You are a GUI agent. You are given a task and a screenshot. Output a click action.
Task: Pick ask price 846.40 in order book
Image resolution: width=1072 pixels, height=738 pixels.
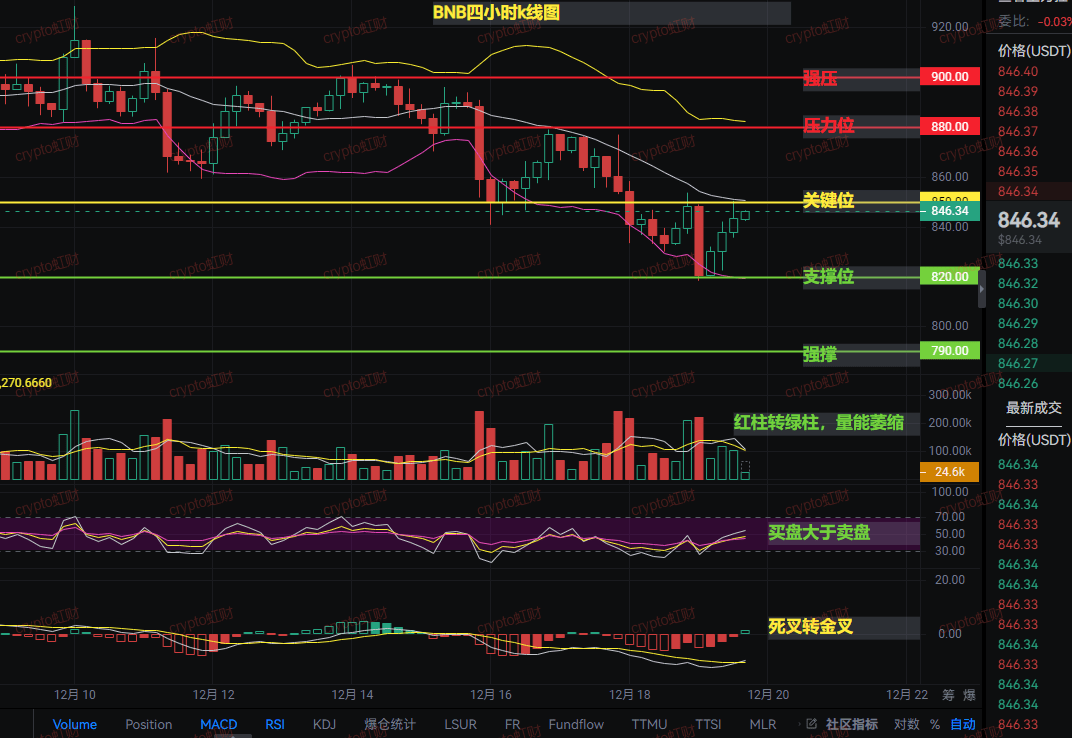(x=1017, y=71)
